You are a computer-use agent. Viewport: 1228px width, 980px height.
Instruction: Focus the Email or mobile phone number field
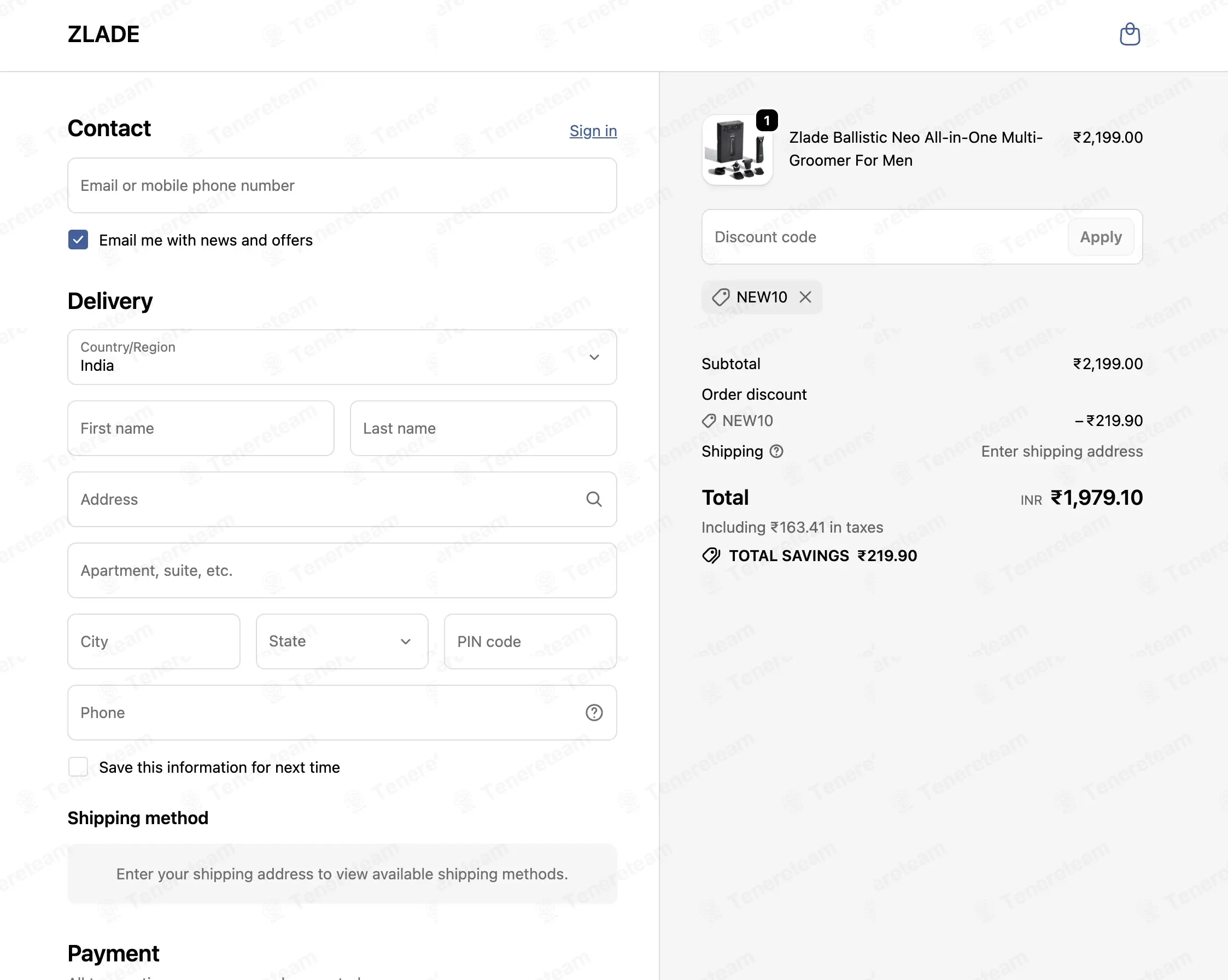(342, 185)
